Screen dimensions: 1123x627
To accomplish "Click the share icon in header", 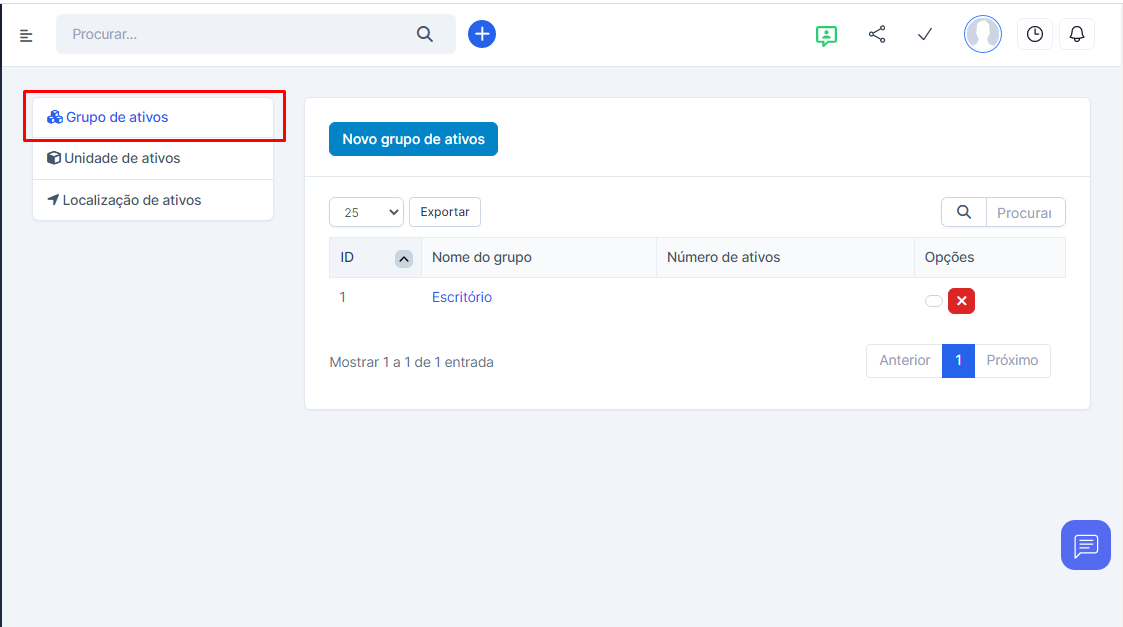I will (x=877, y=35).
